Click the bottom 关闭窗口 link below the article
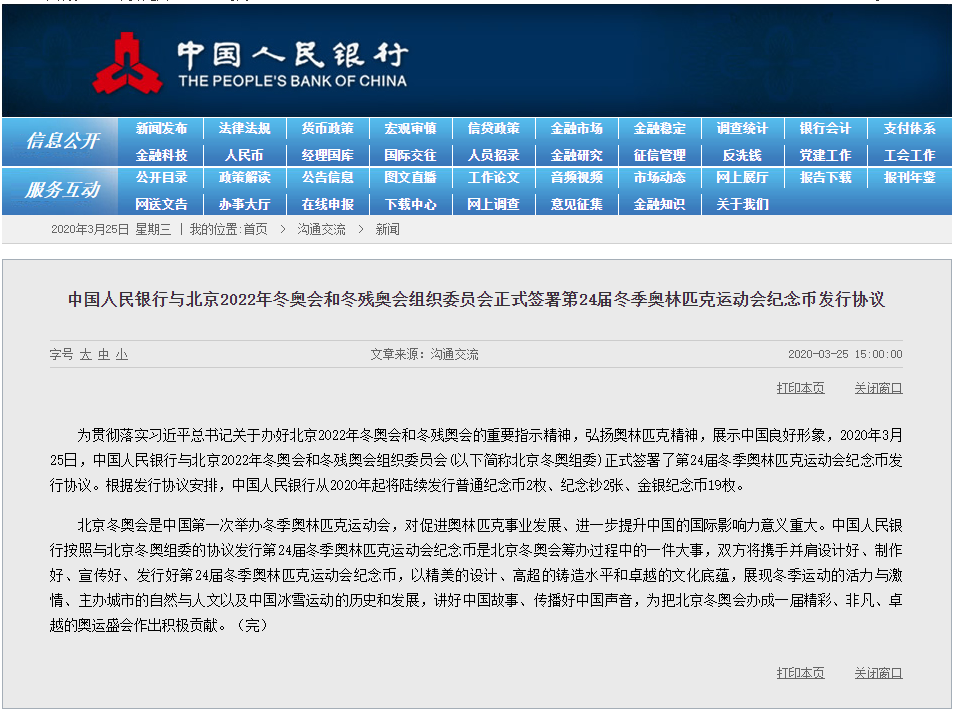 (x=878, y=673)
